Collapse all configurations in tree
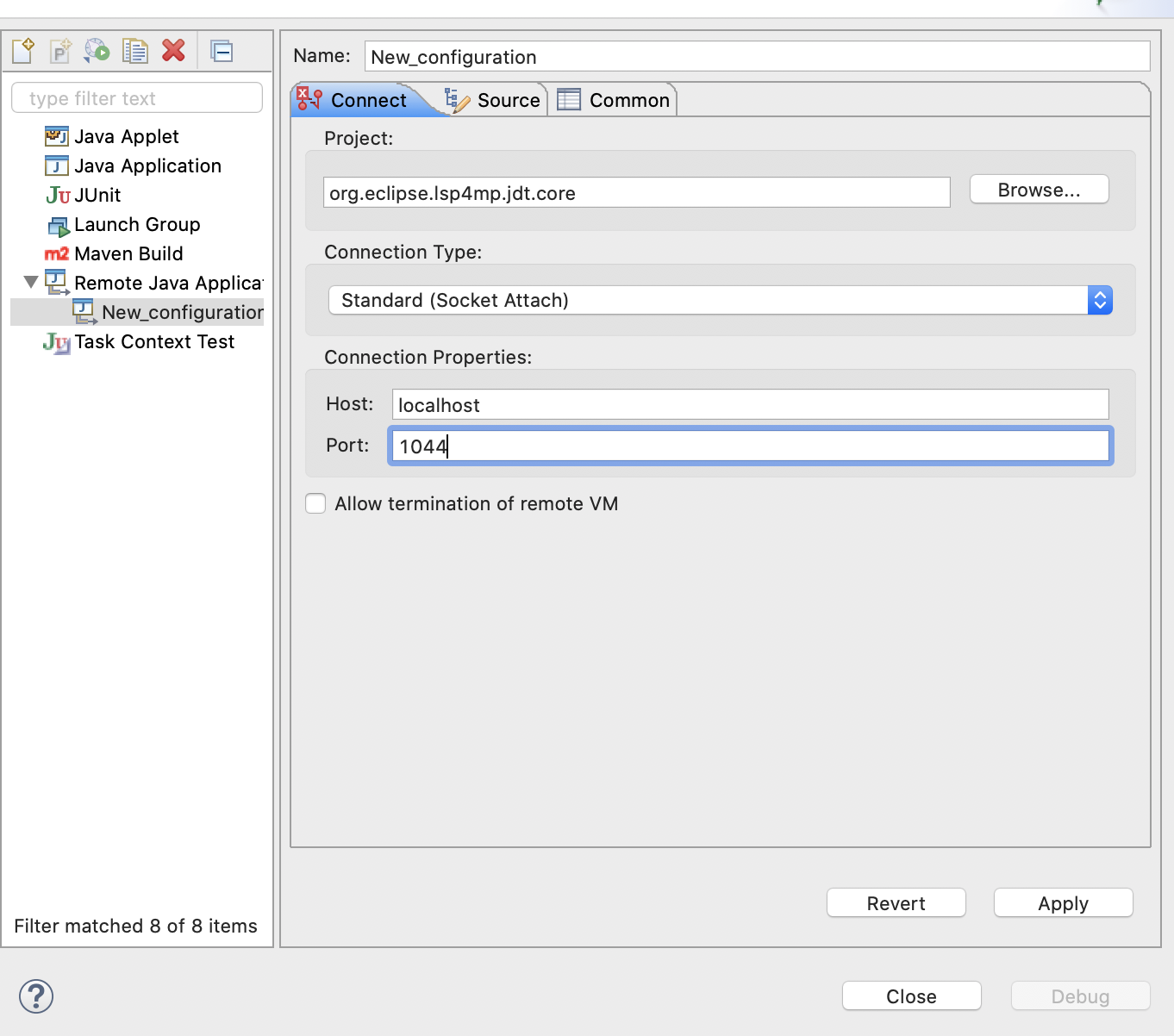The width and height of the screenshot is (1174, 1036). [x=222, y=51]
